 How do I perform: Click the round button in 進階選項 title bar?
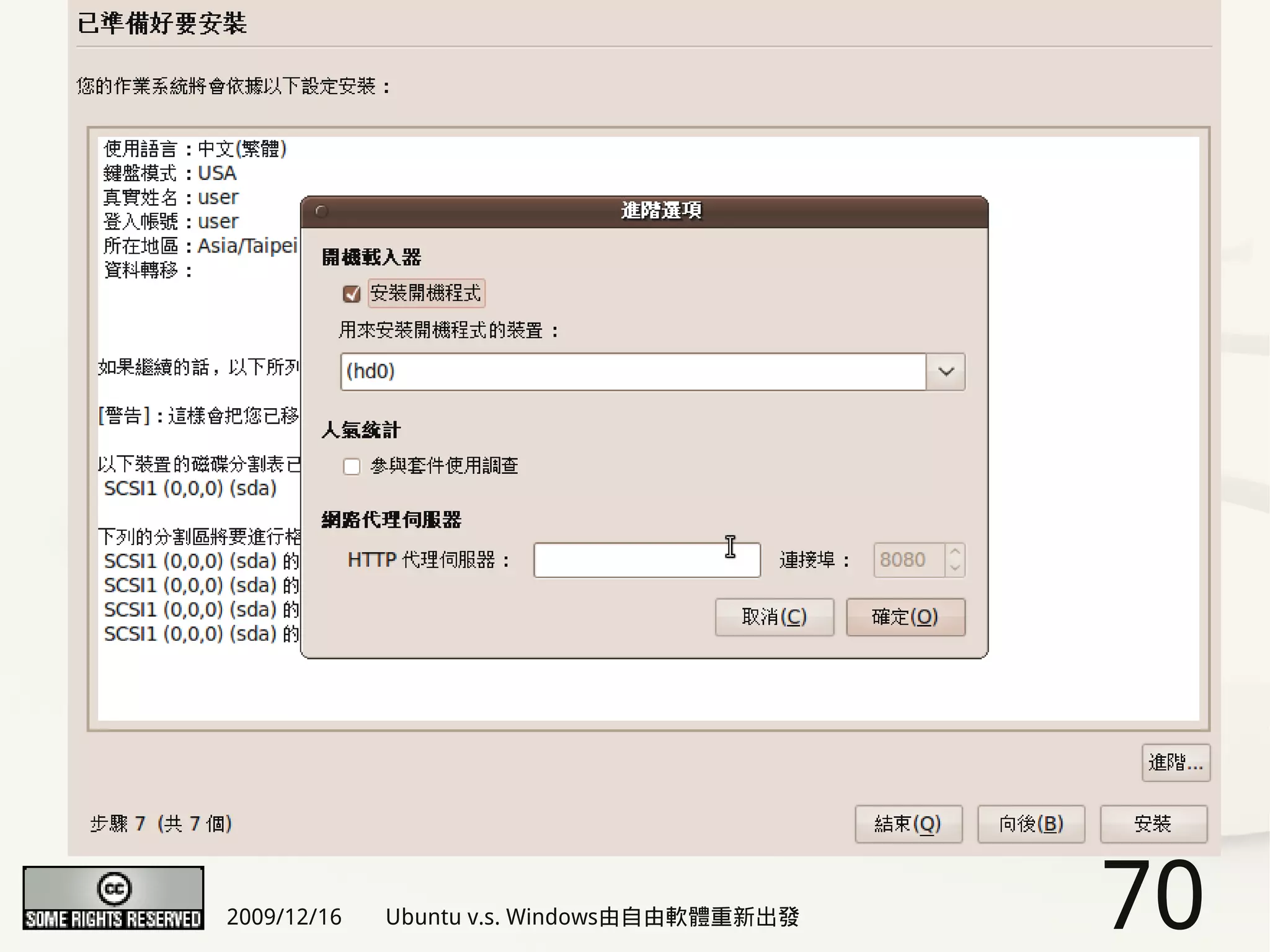click(321, 211)
